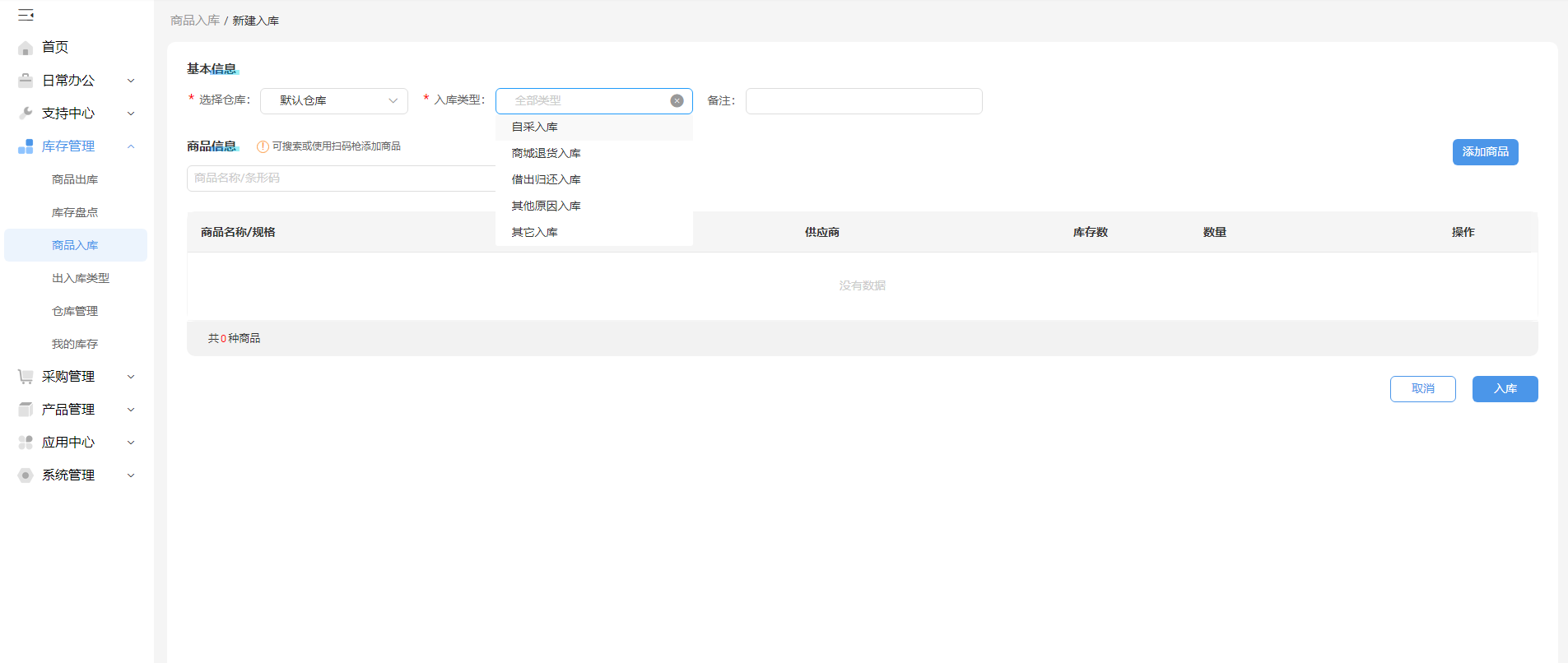Image resolution: width=1568 pixels, height=663 pixels.
Task: Click the shopping cart icon for 采购管理
Action: pos(26,377)
